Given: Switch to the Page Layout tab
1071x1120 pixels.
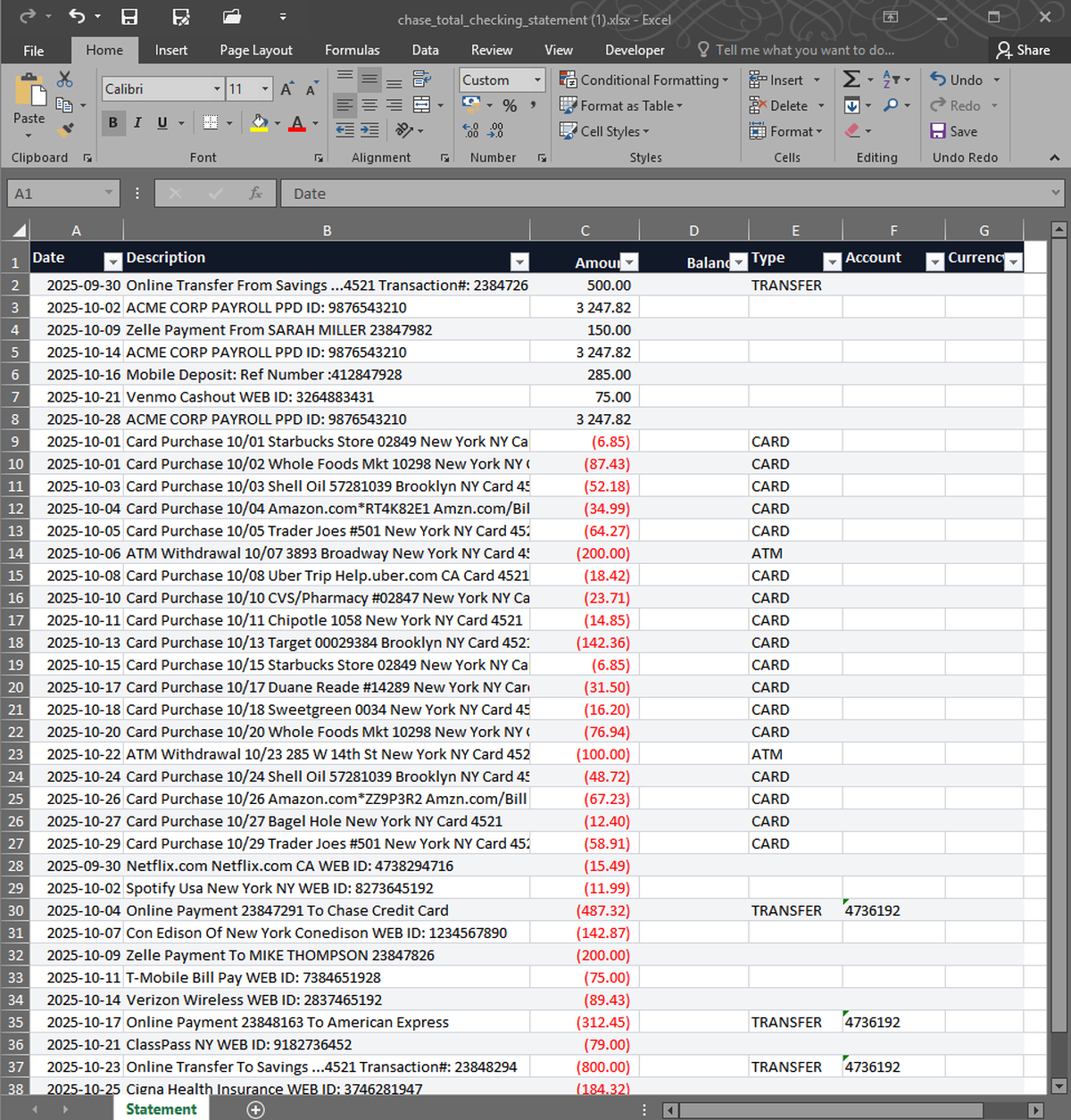Looking at the screenshot, I should point(256,50).
